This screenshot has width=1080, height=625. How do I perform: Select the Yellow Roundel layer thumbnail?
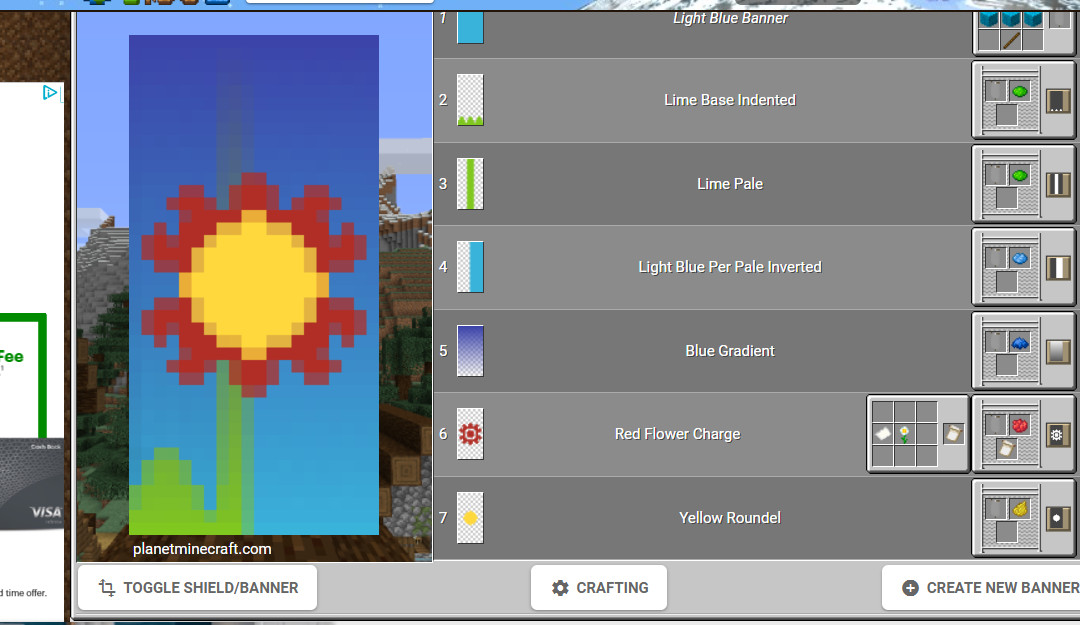pos(470,518)
